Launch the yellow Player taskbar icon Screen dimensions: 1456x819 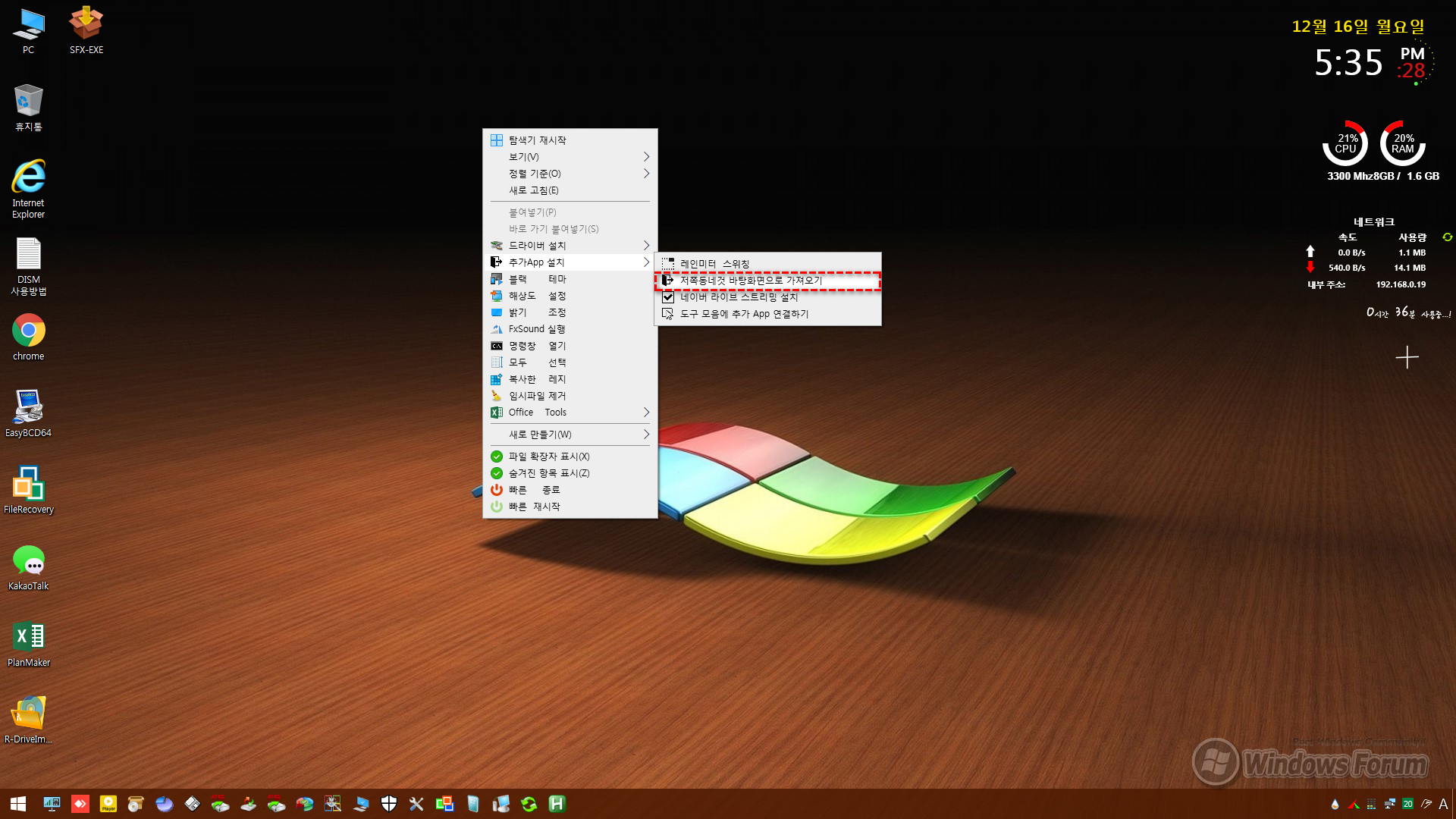click(x=108, y=804)
